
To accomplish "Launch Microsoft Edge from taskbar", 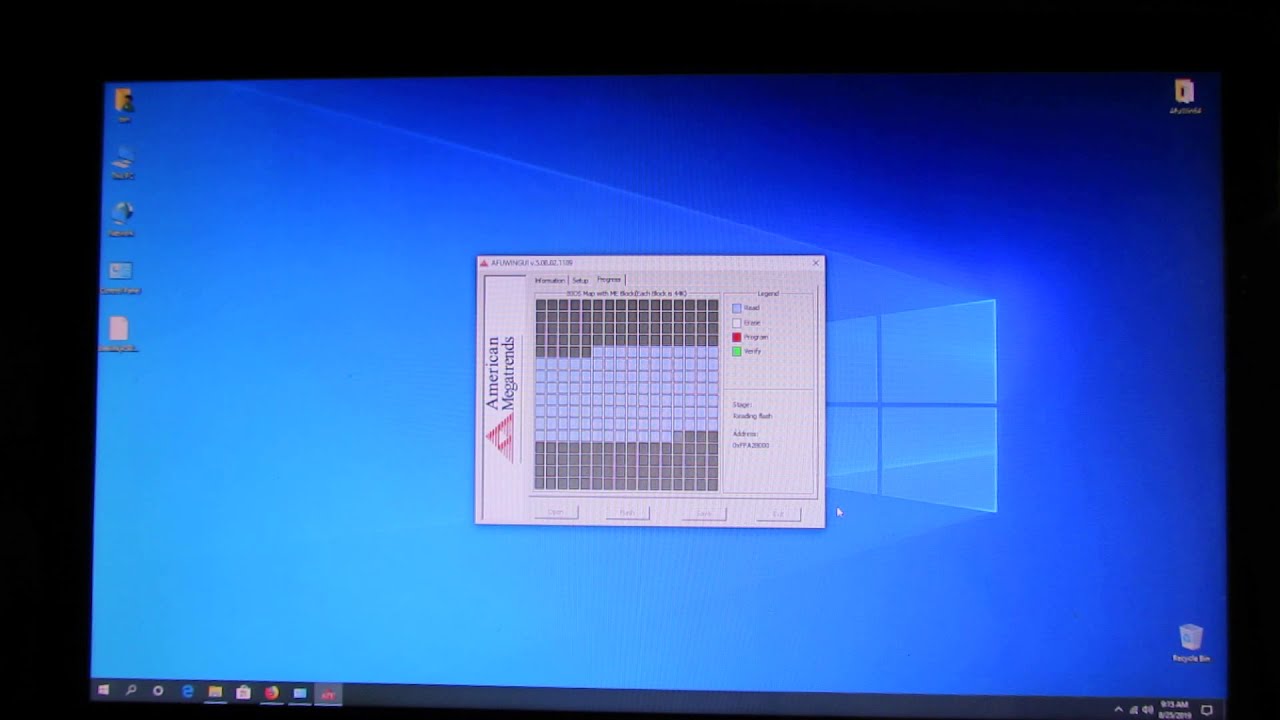I will (x=187, y=692).
